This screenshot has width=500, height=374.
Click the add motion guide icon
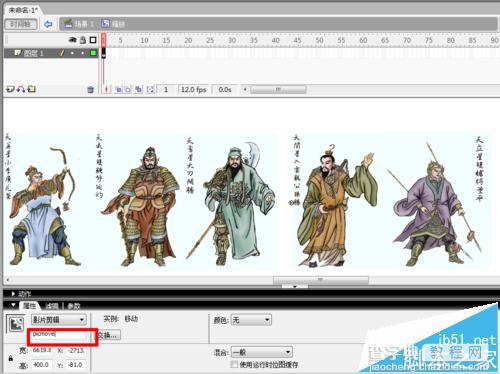click(21, 89)
